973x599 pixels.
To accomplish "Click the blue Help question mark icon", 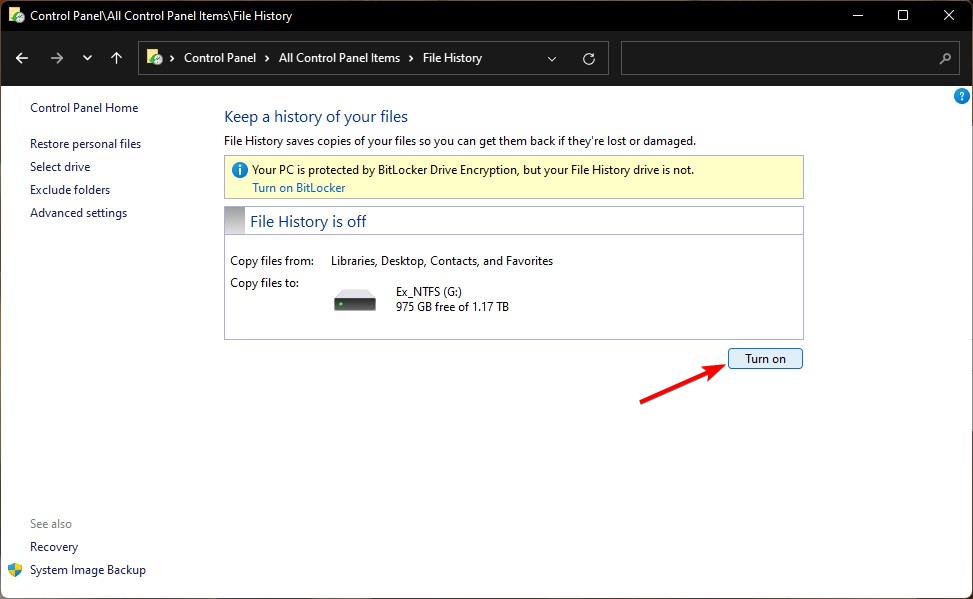I will coord(960,96).
